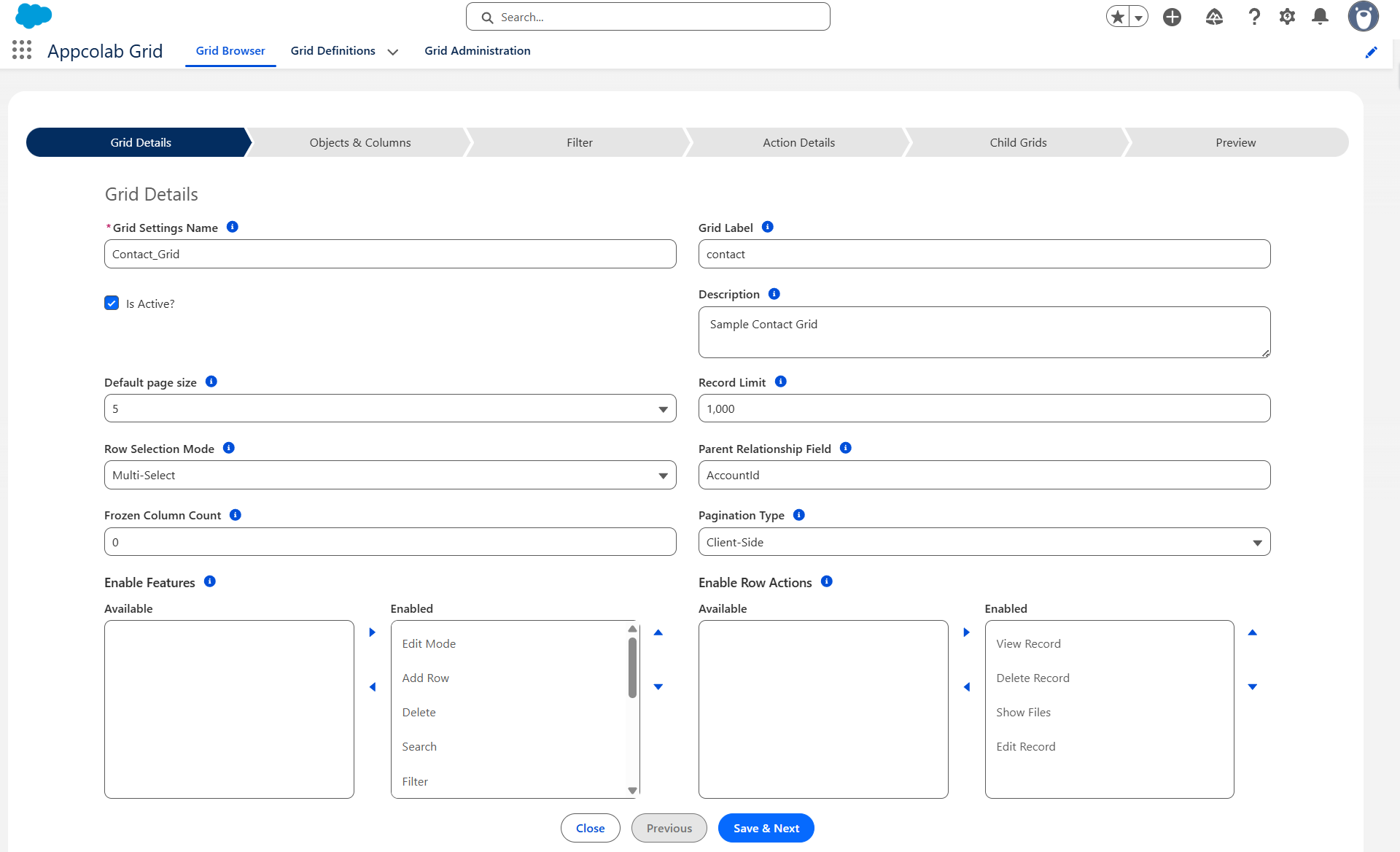Show info tooltip for Grid Label
The image size is (1400, 852).
click(768, 227)
